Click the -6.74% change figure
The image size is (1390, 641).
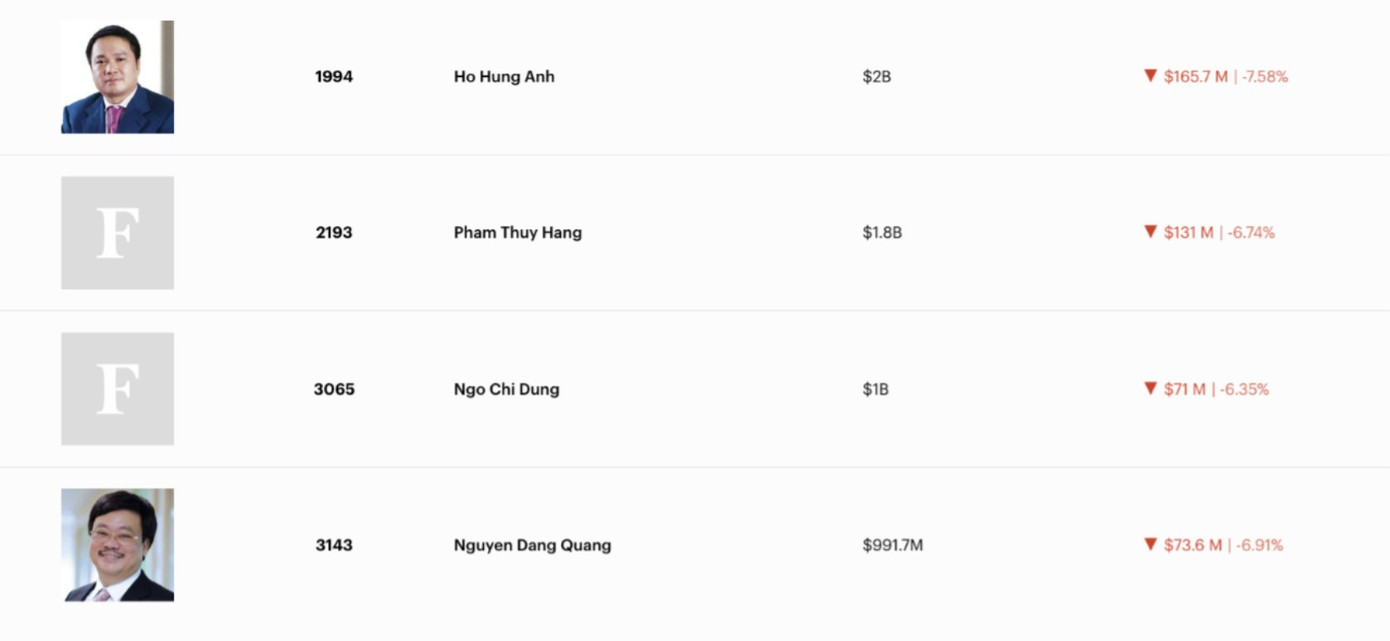point(1251,233)
